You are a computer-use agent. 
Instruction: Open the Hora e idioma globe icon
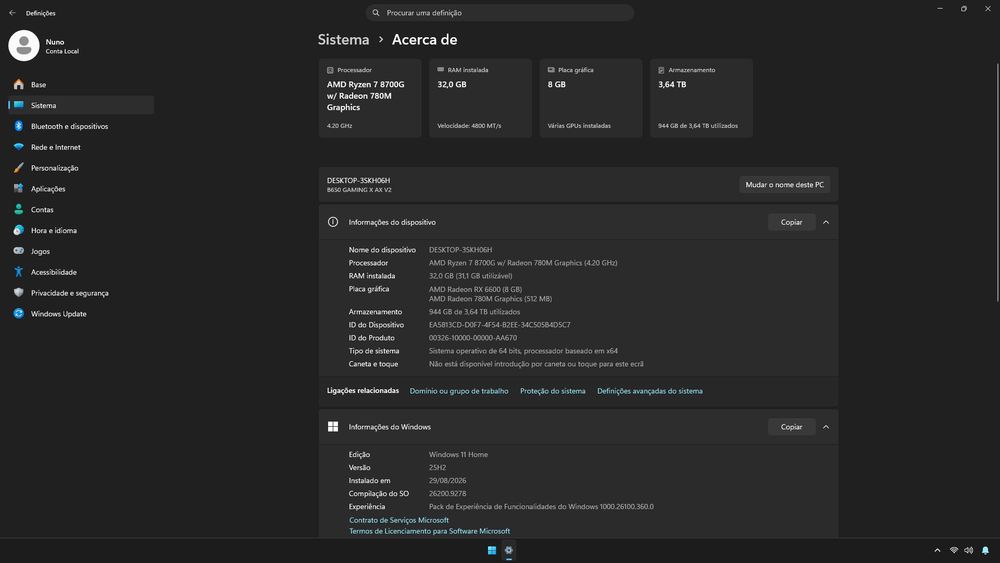[x=18, y=230]
